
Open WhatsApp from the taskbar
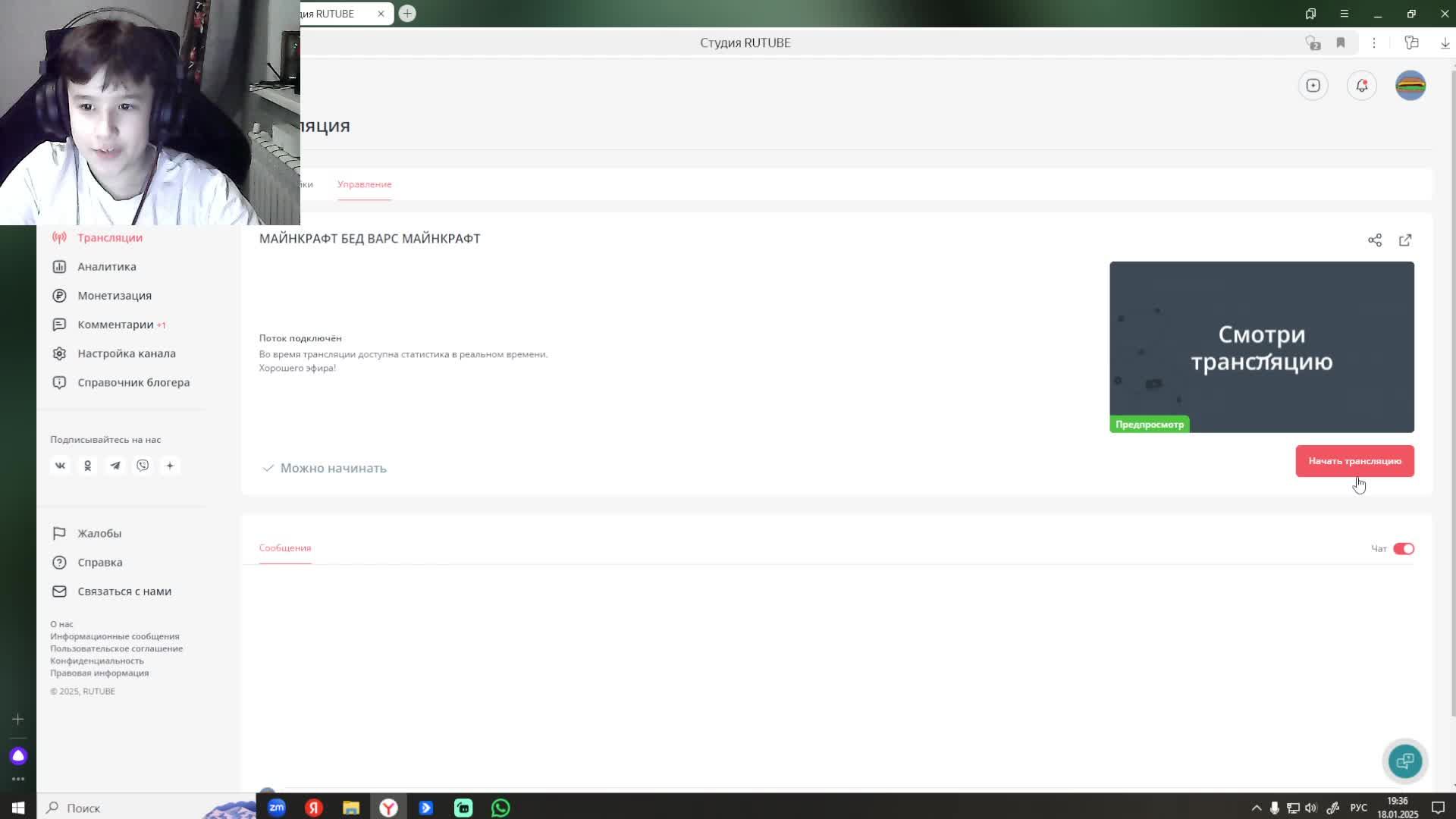500,808
